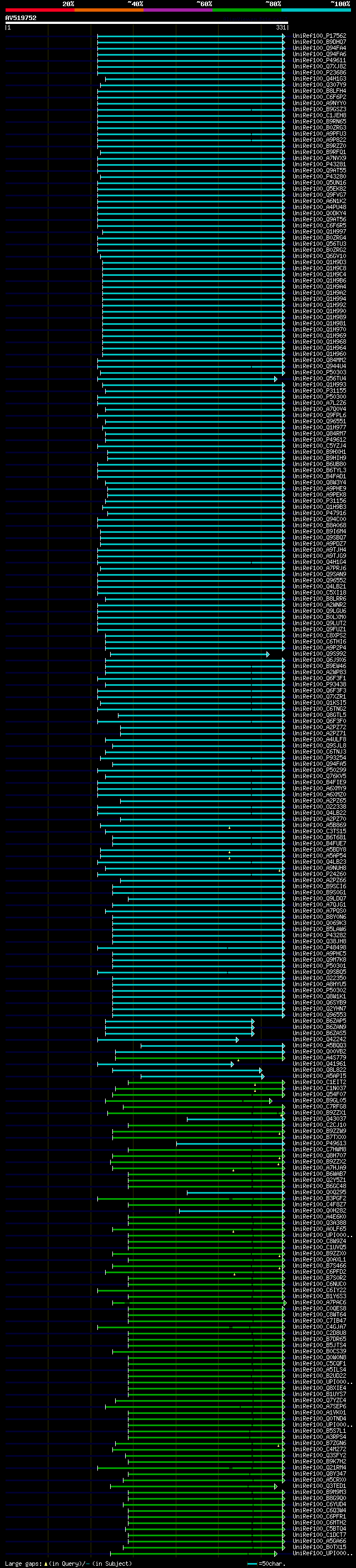Click the orange ~40% identity legend segment
This screenshot has width=356, height=1568.
point(109,11)
